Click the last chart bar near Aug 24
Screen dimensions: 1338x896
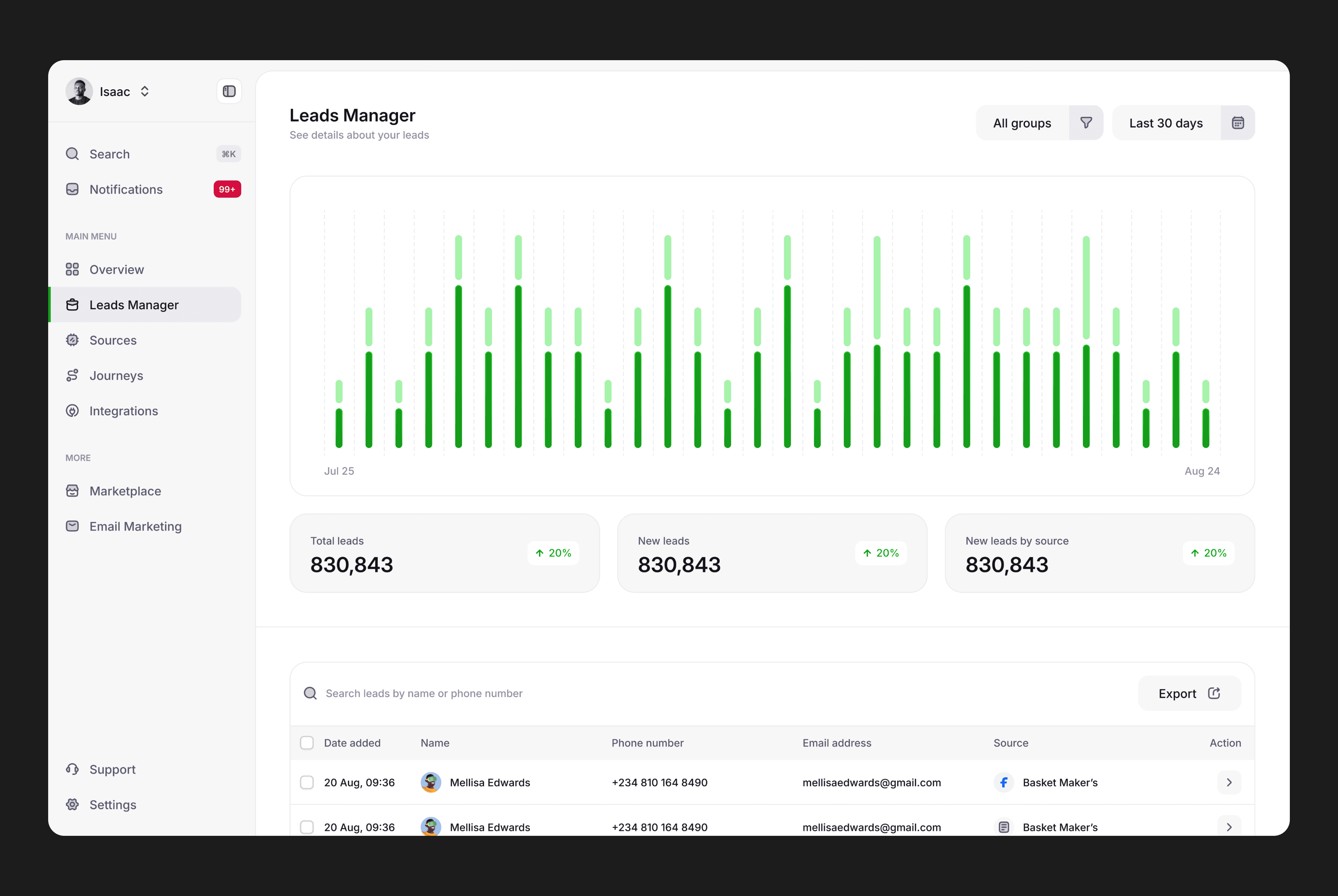[x=1206, y=414]
